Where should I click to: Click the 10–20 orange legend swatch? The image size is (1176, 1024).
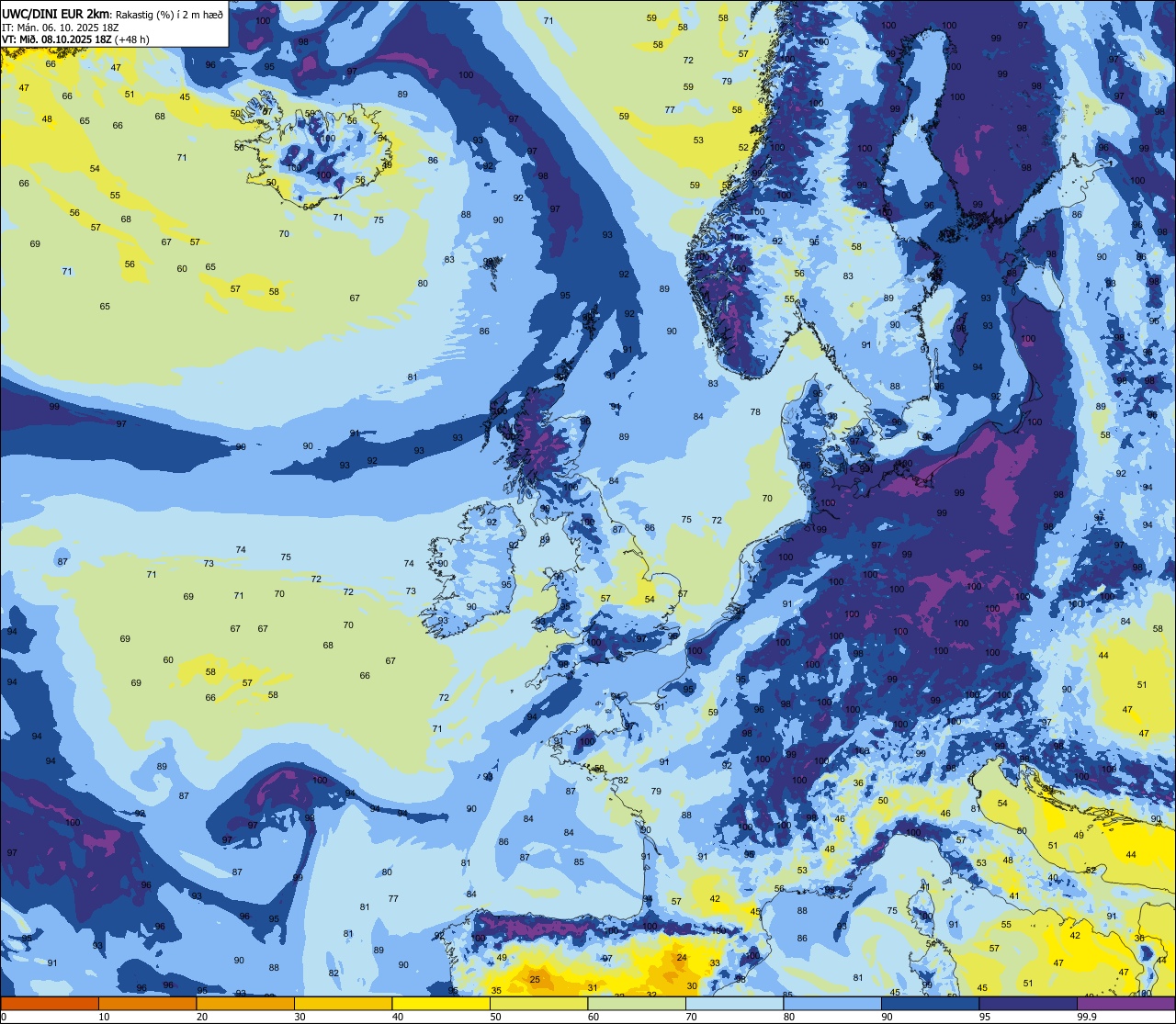pyautogui.click(x=147, y=1003)
